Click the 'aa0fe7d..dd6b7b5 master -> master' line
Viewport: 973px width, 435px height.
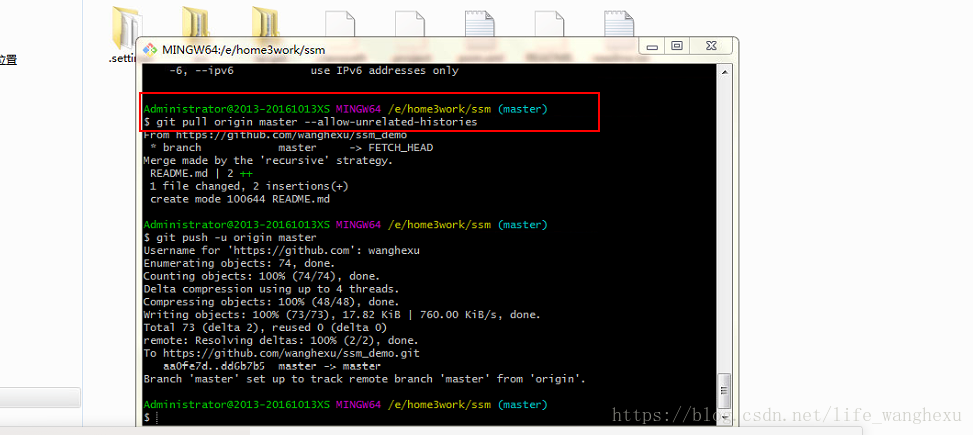[272, 366]
